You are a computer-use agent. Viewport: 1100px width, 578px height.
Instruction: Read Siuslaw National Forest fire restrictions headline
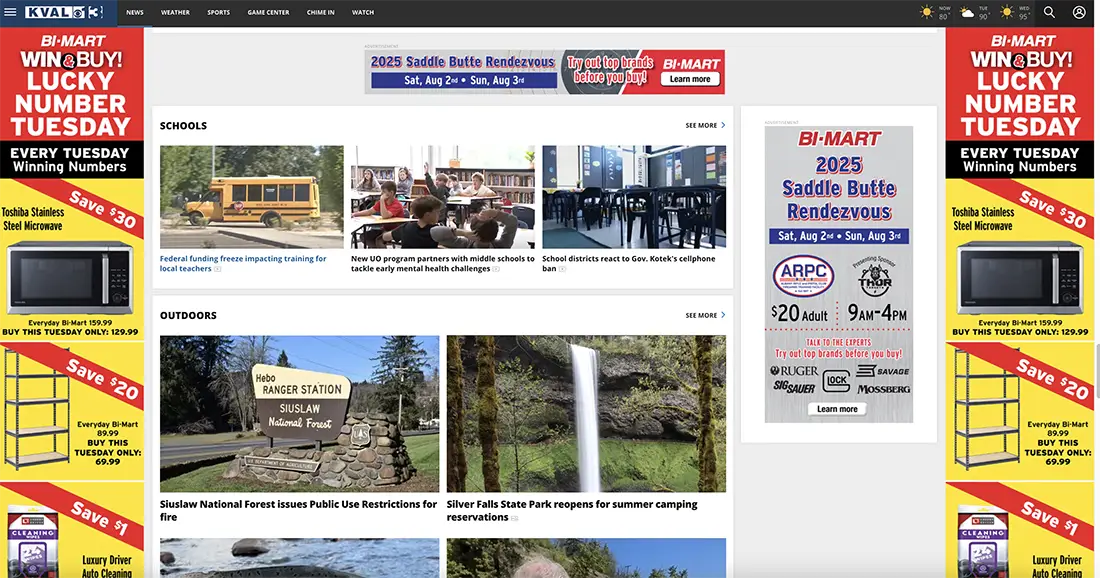pyautogui.click(x=298, y=511)
